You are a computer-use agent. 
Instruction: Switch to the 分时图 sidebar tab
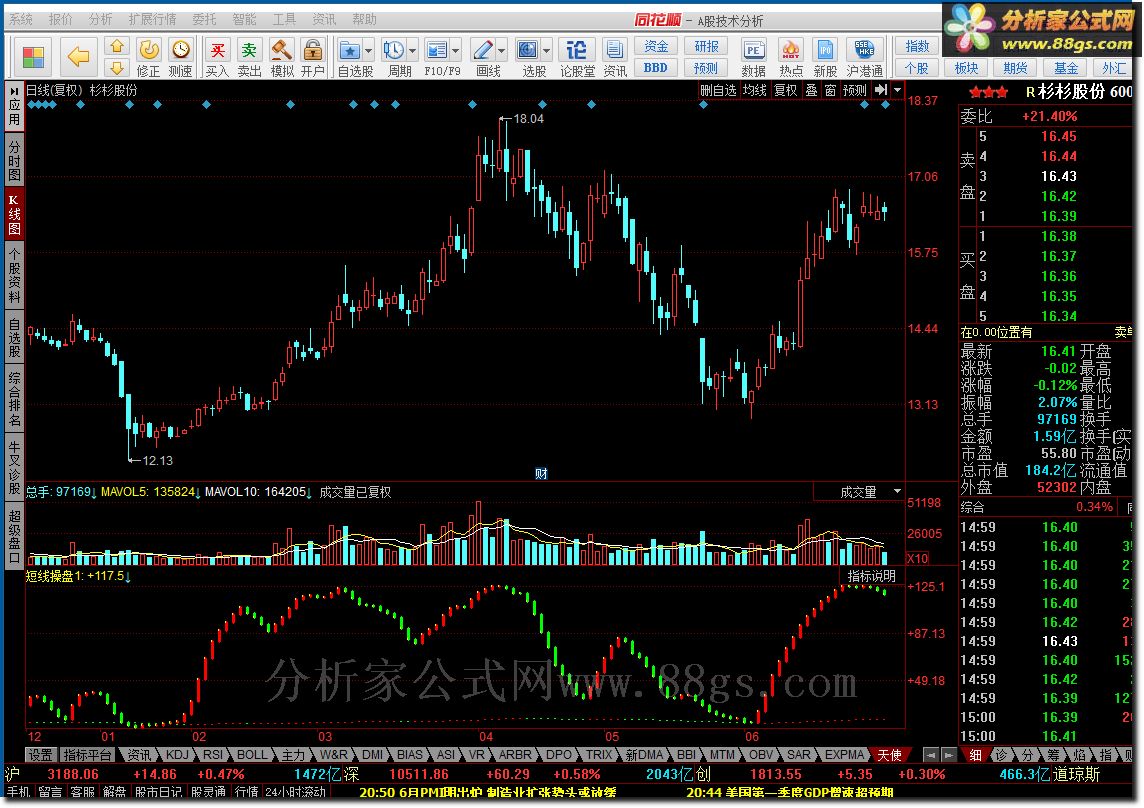15,160
